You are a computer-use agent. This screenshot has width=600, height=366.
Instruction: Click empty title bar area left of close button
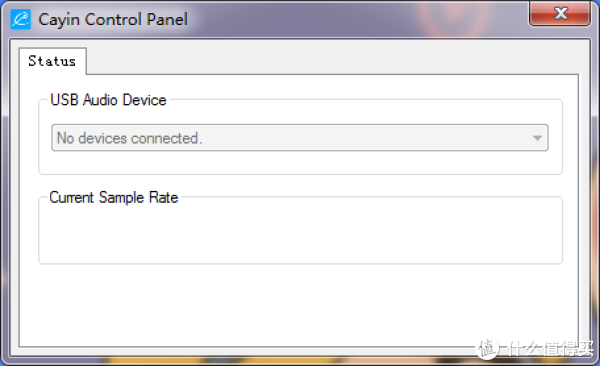tap(356, 19)
